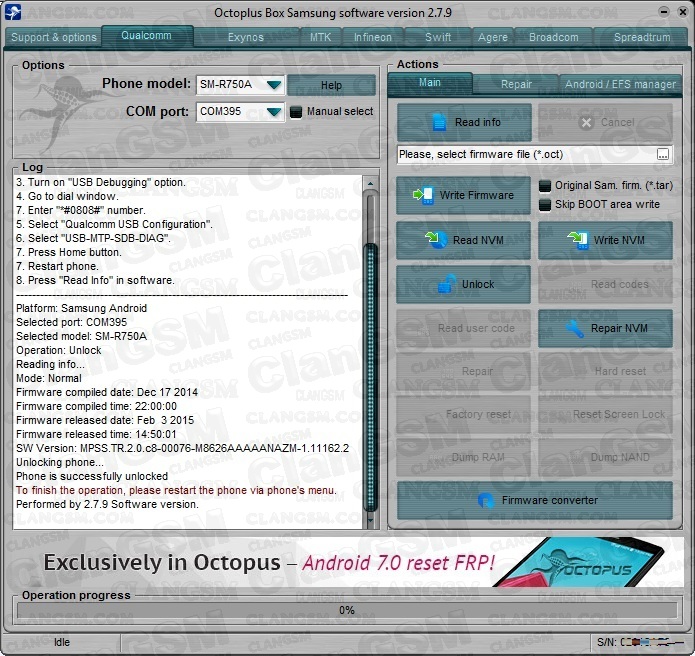This screenshot has height=656, width=695.
Task: Click the Octoplus app logo icon
Action: (13, 12)
